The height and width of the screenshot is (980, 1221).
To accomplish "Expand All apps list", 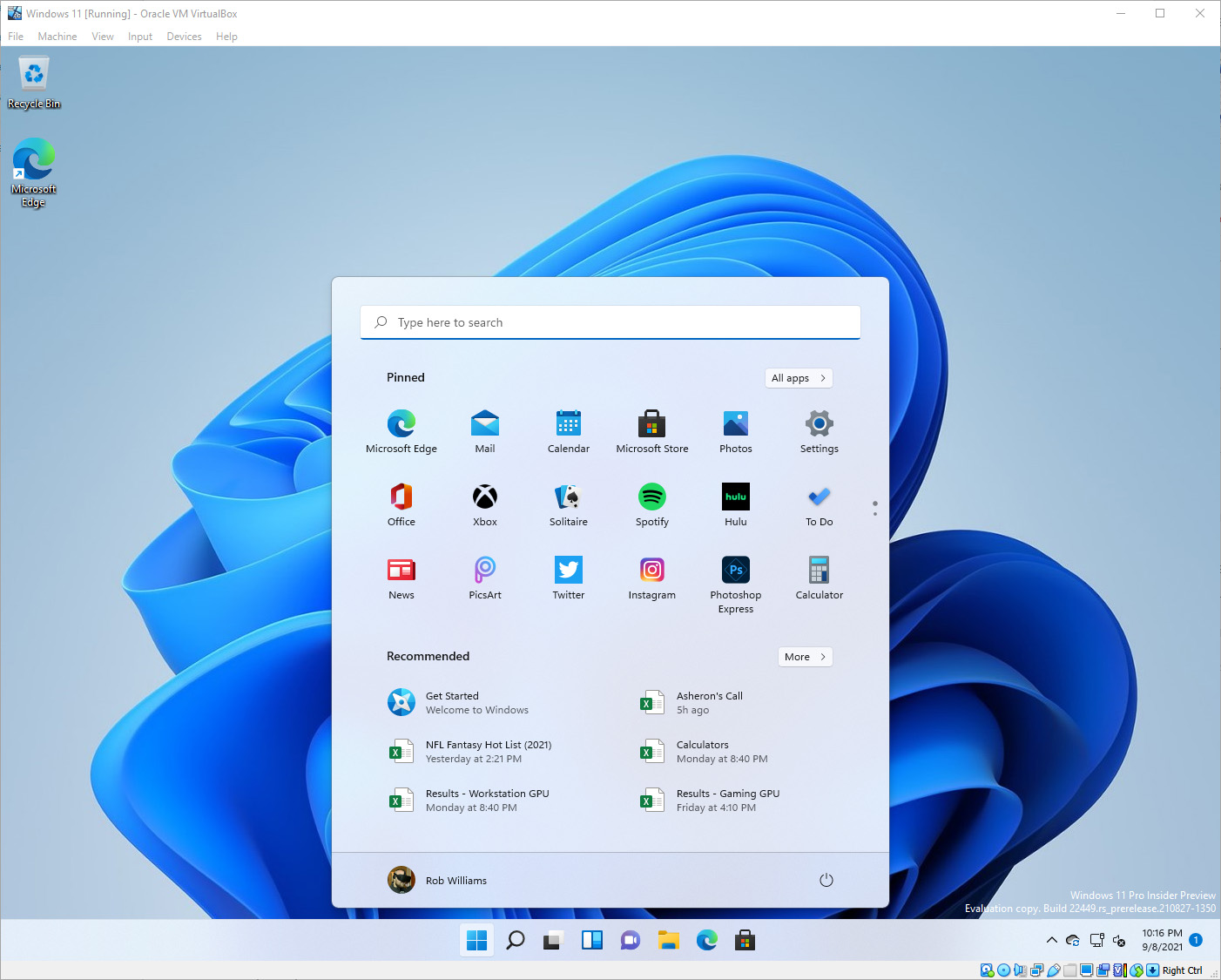I will 799,378.
